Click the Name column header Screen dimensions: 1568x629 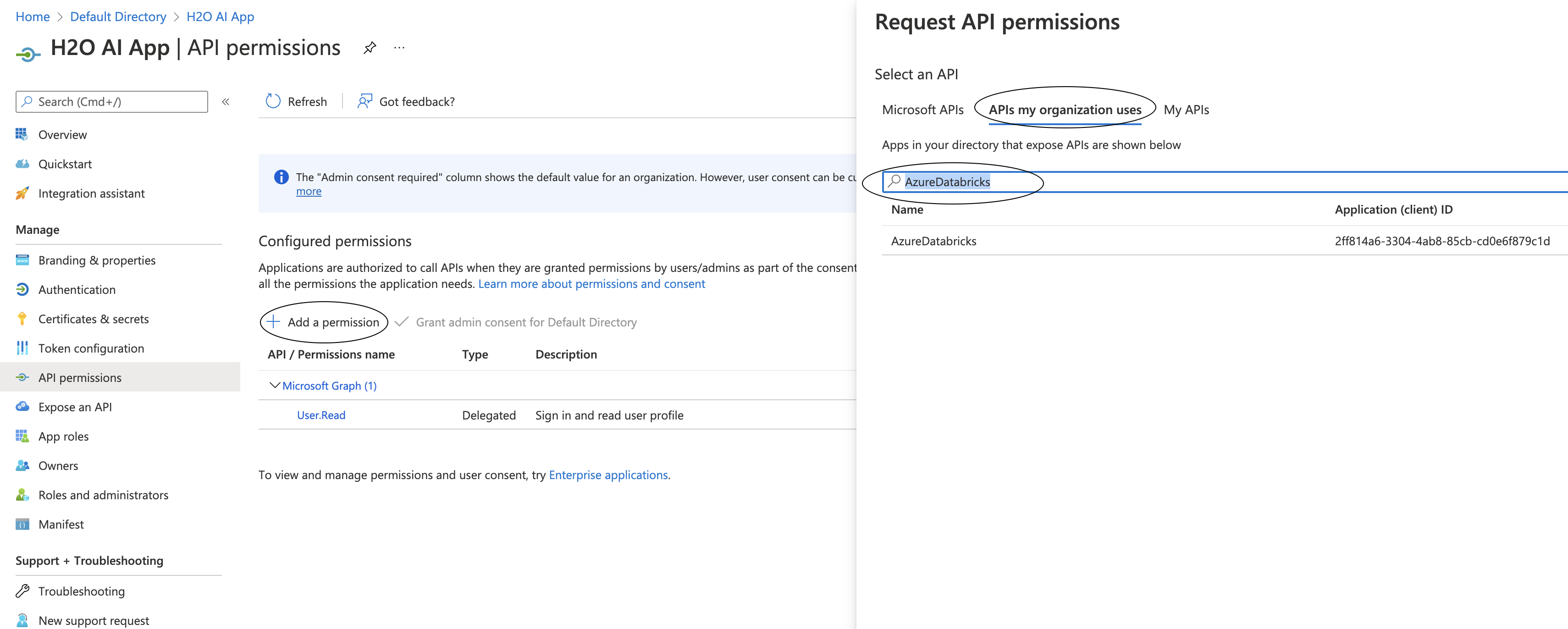point(907,209)
